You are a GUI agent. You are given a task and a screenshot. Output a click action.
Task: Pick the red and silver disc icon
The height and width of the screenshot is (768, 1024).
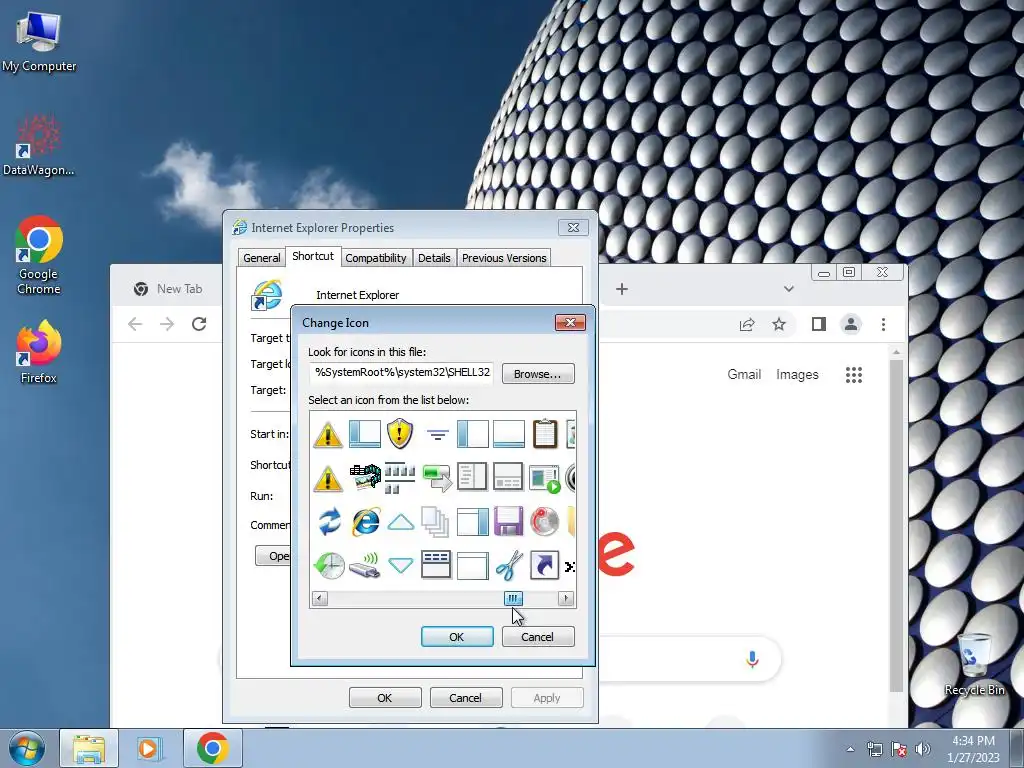click(545, 522)
